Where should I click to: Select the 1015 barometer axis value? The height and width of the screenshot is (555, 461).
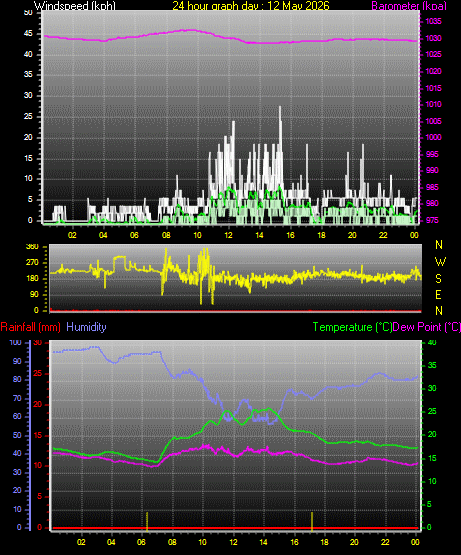tap(433, 88)
